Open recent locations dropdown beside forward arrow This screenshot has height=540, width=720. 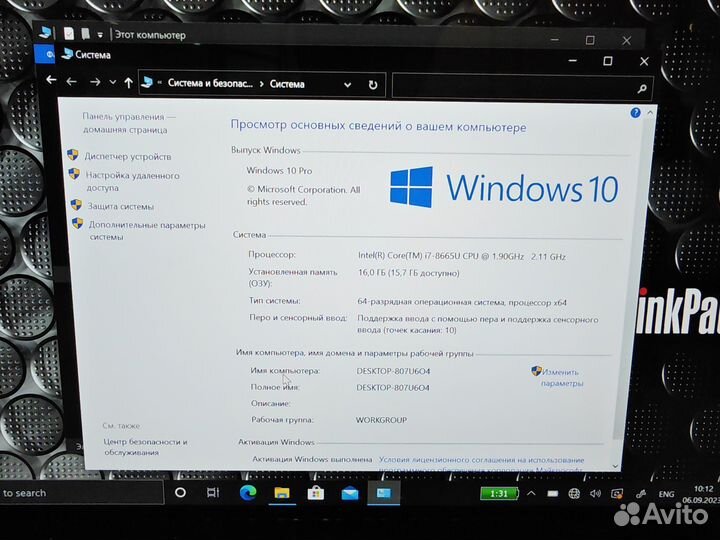tap(112, 83)
